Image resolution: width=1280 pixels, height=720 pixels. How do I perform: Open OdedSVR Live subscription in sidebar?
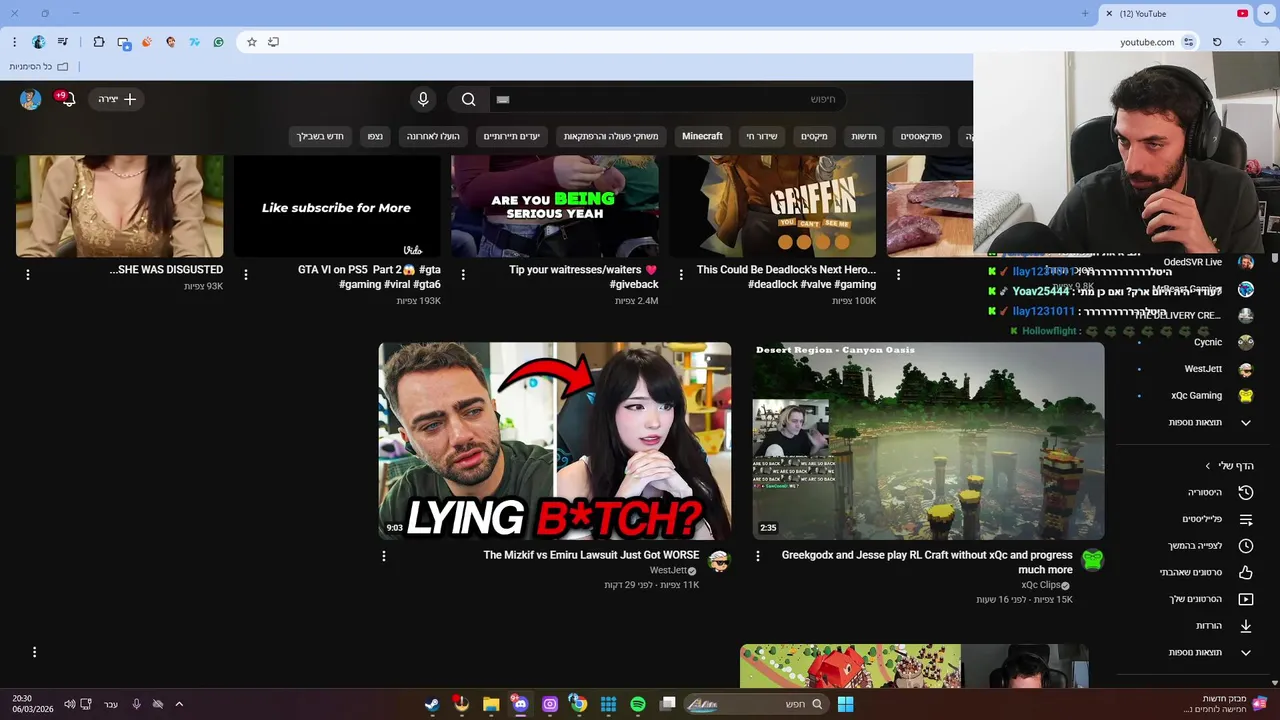coord(1195,262)
